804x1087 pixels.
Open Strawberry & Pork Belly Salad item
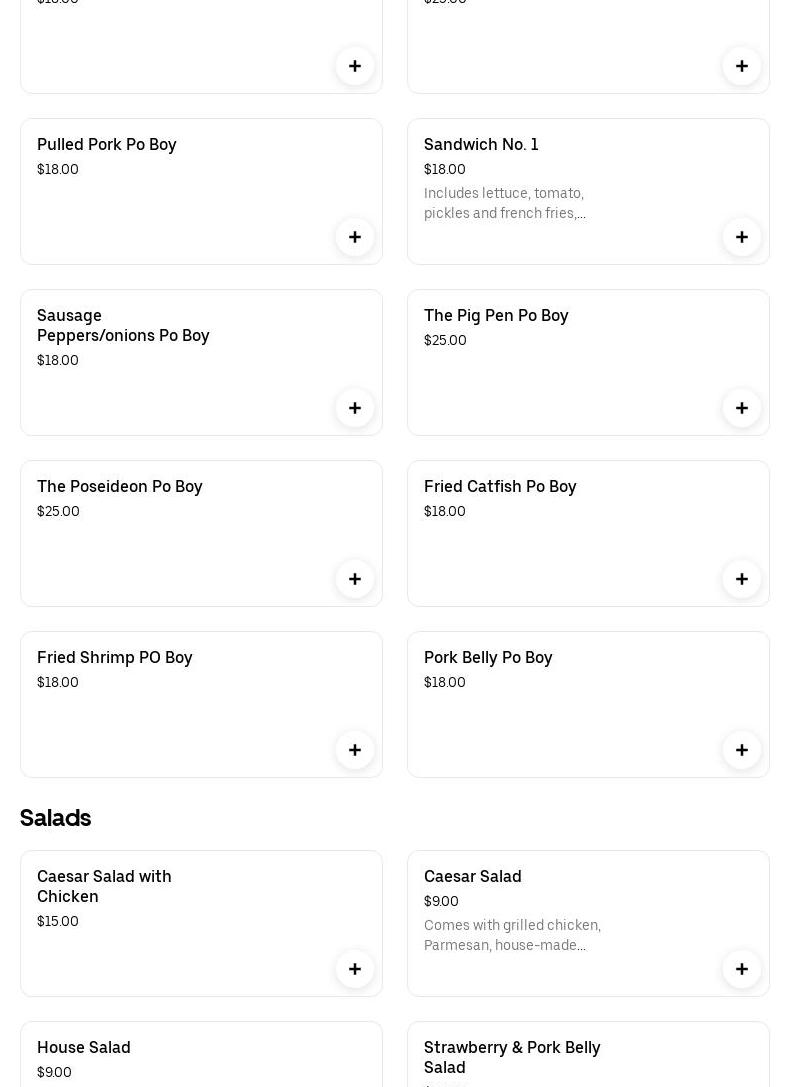[x=512, y=1056]
